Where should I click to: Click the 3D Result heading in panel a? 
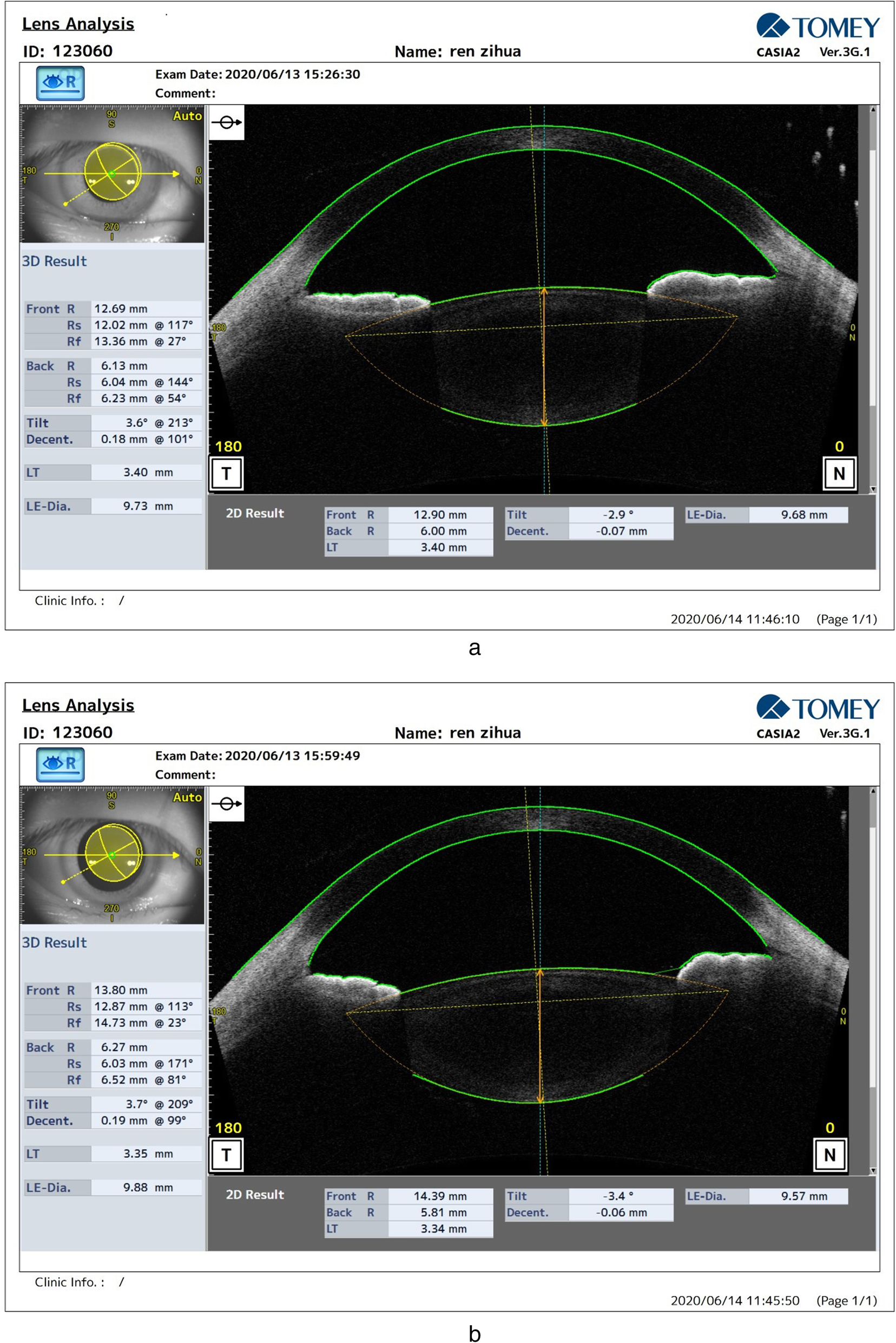[x=54, y=261]
